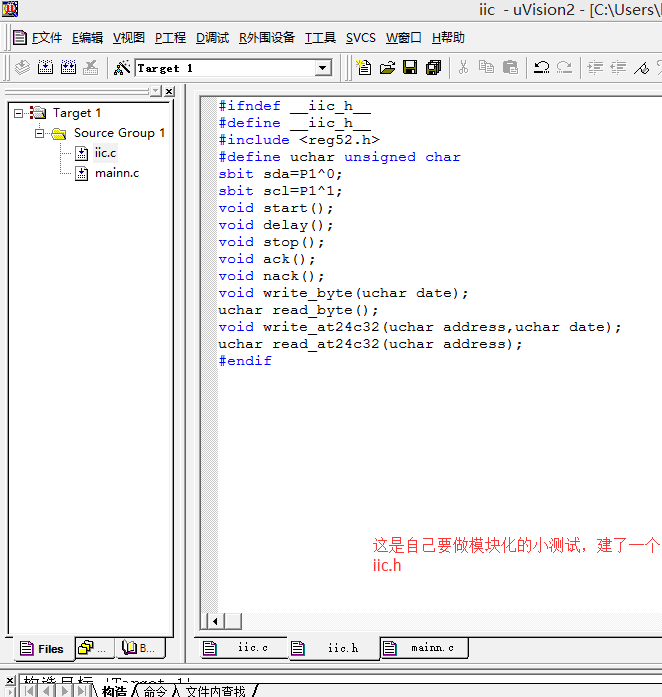Select the Files tab in project panel
This screenshot has width=662, height=697.
pos(42,649)
